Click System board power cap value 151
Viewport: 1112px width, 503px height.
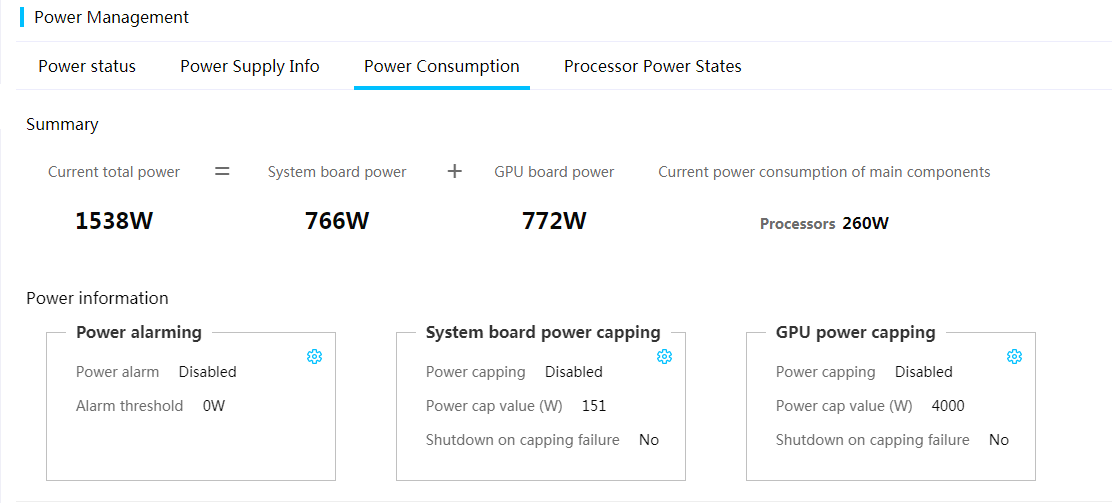(594, 406)
